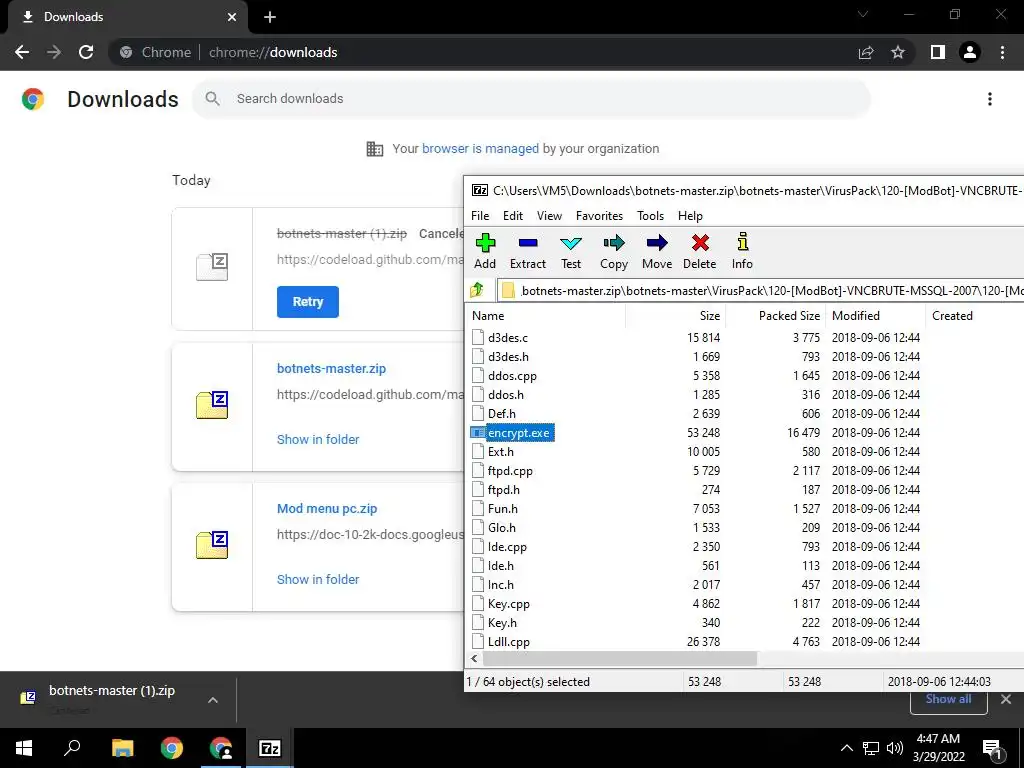Click the Add toolbar icon in 7-Zip
This screenshot has width=1024, height=768.
pos(485,251)
